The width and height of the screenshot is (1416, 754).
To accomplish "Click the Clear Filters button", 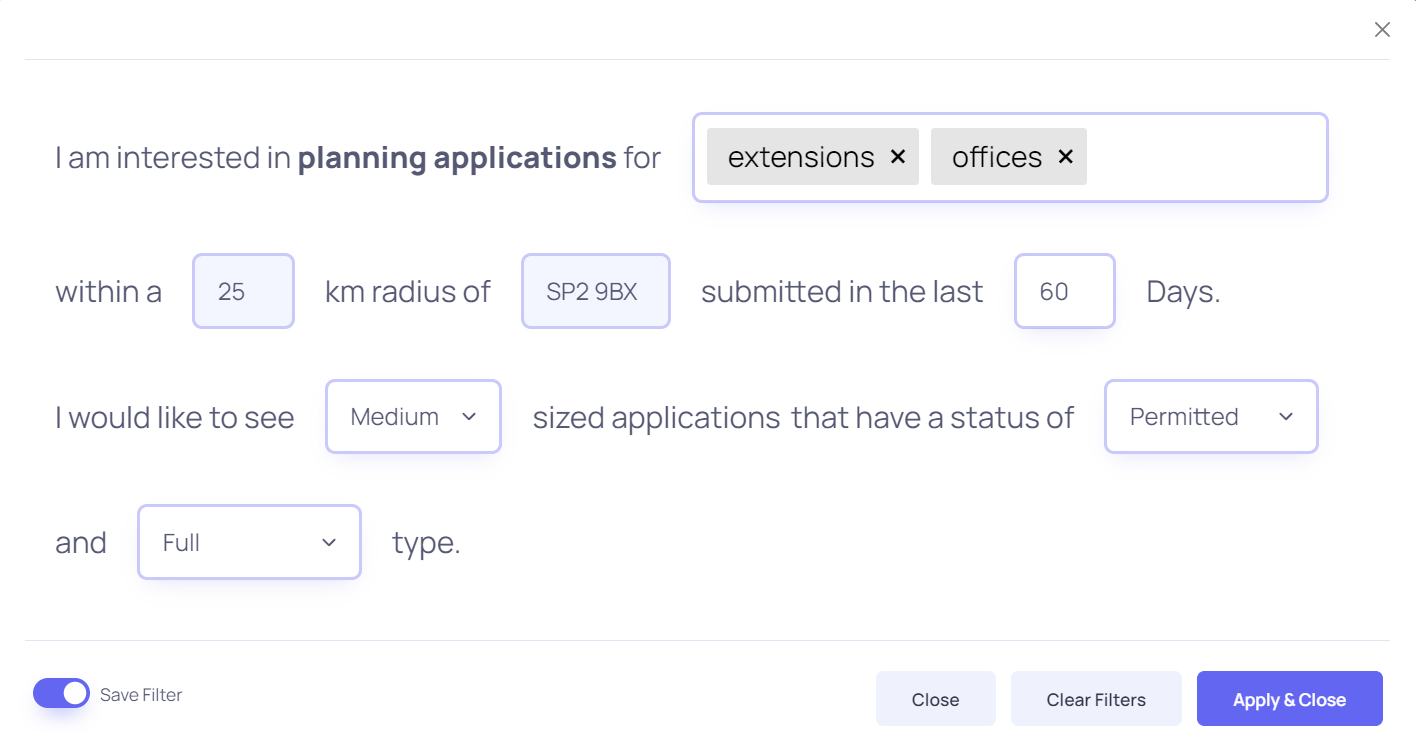I will click(1096, 699).
